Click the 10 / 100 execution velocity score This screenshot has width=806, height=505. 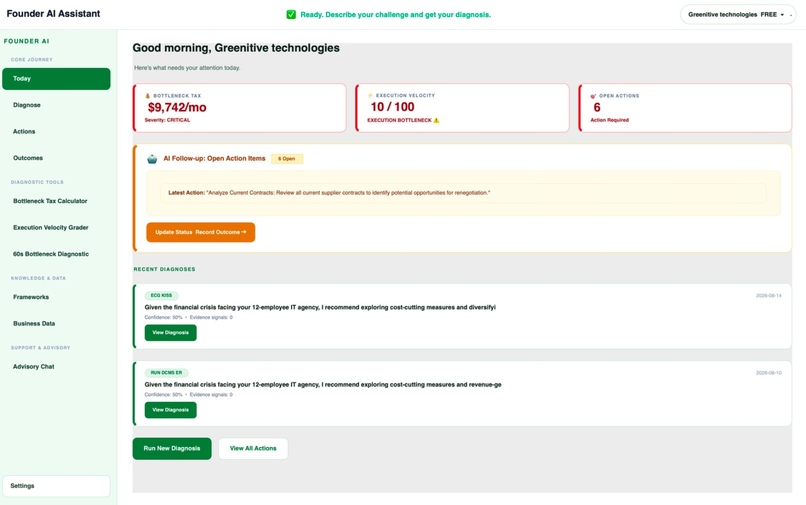pyautogui.click(x=392, y=107)
